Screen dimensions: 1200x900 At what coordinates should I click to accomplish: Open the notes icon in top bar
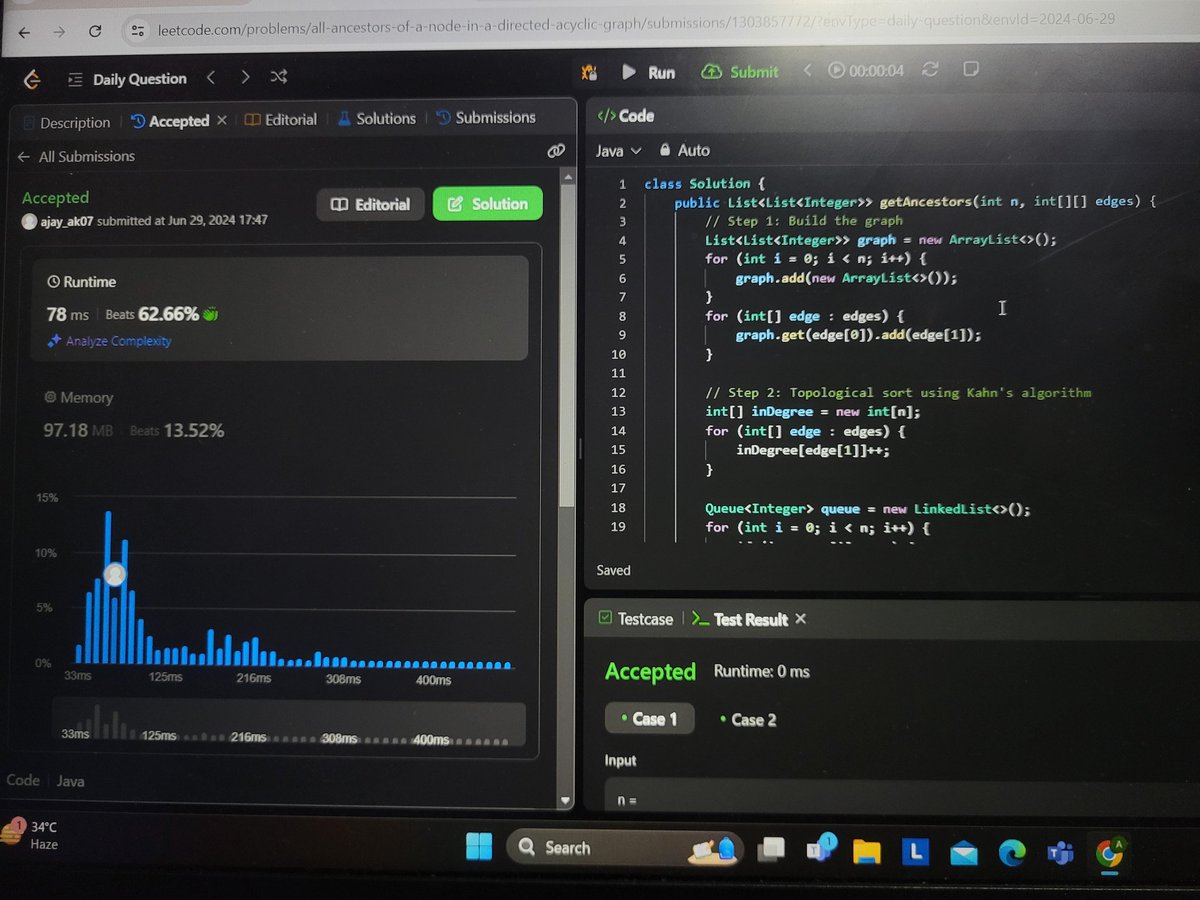pyautogui.click(x=969, y=70)
